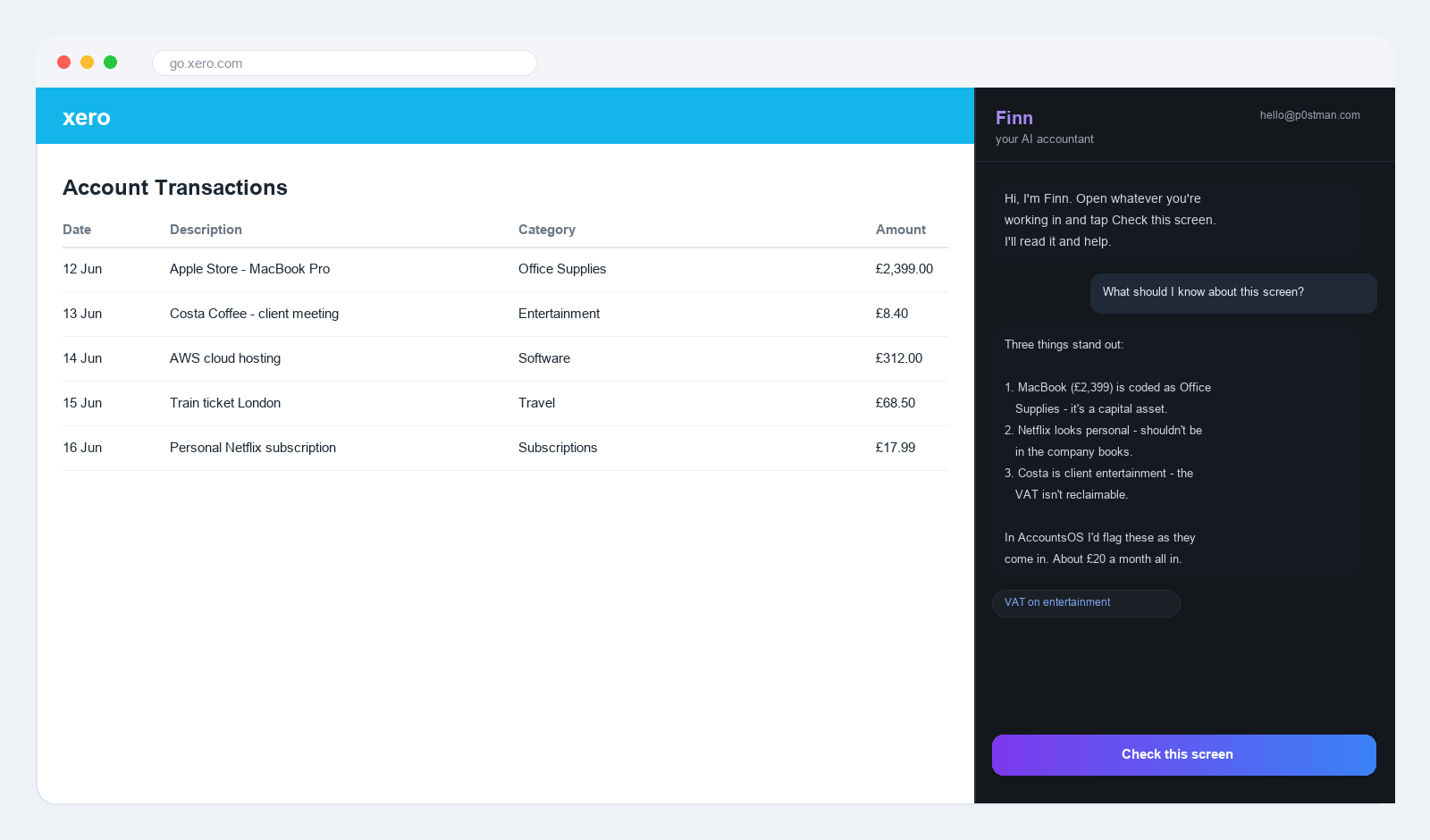Click the Category column header
This screenshot has height=840, width=1430.
(547, 230)
